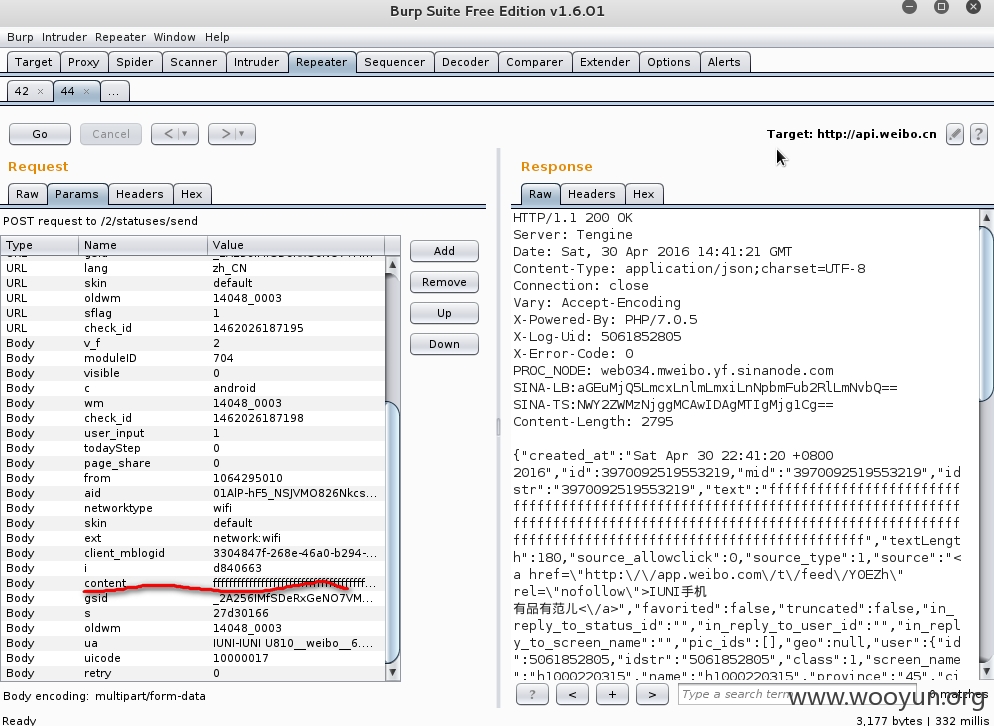Show the response Headers view

pos(591,194)
